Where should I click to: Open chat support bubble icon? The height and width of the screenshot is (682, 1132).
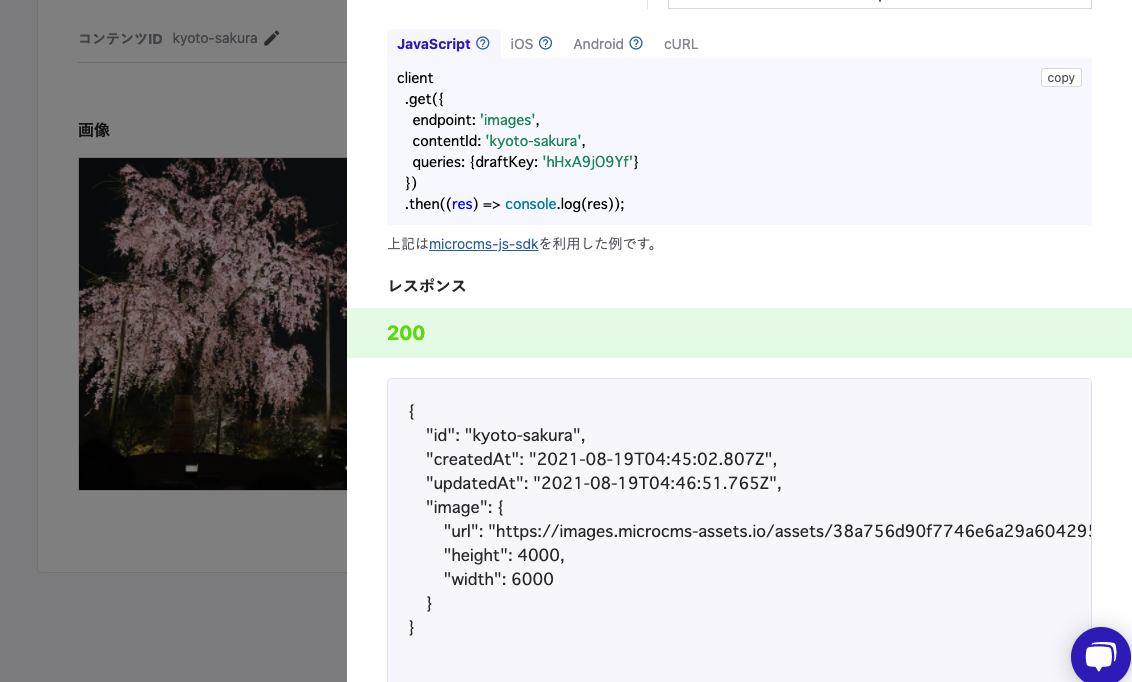pos(1100,655)
